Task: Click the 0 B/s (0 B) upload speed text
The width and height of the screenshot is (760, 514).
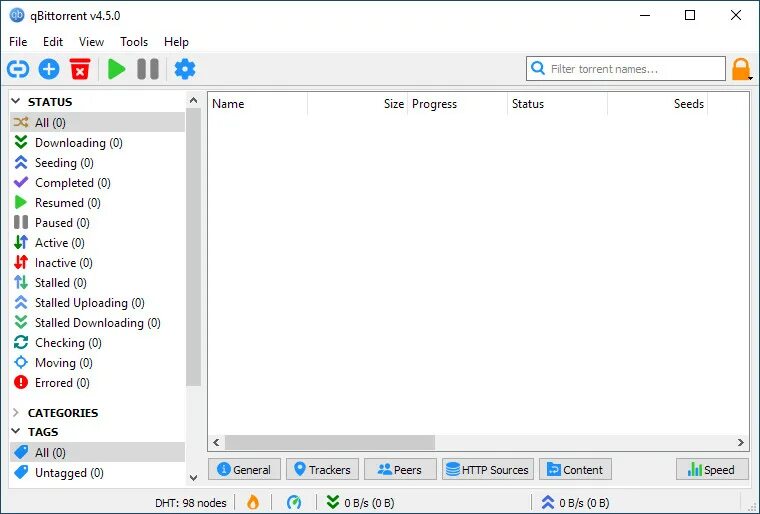Action: (x=584, y=503)
